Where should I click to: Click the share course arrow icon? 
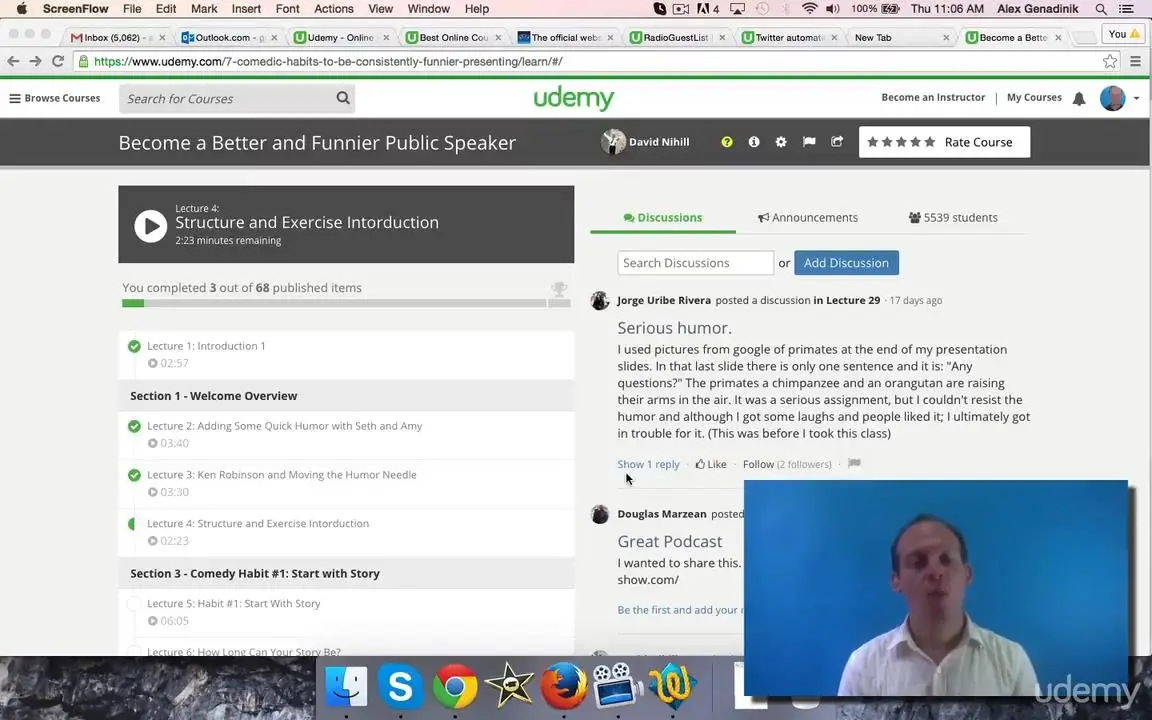coord(837,142)
